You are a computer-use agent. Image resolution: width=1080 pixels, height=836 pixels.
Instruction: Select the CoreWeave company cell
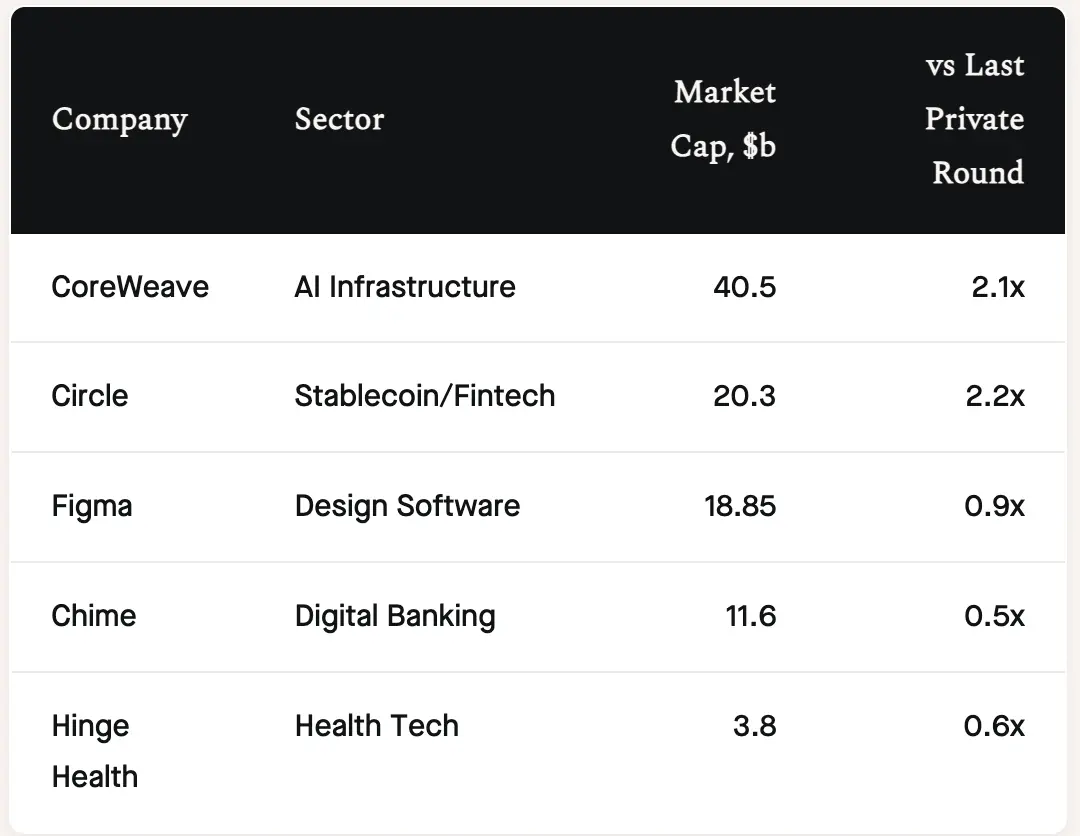click(x=130, y=287)
